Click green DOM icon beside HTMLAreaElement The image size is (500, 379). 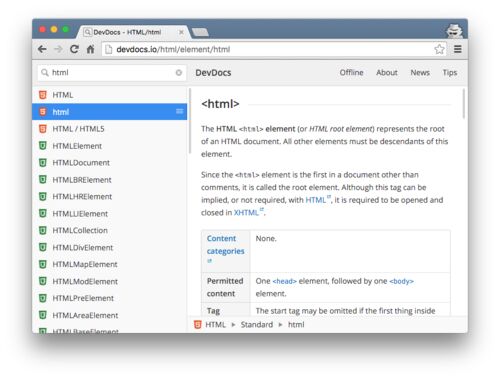[x=43, y=315]
